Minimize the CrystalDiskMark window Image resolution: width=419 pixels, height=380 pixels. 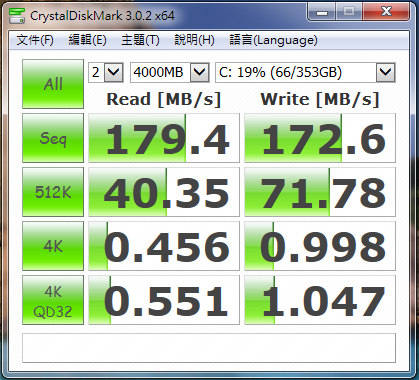(322, 12)
